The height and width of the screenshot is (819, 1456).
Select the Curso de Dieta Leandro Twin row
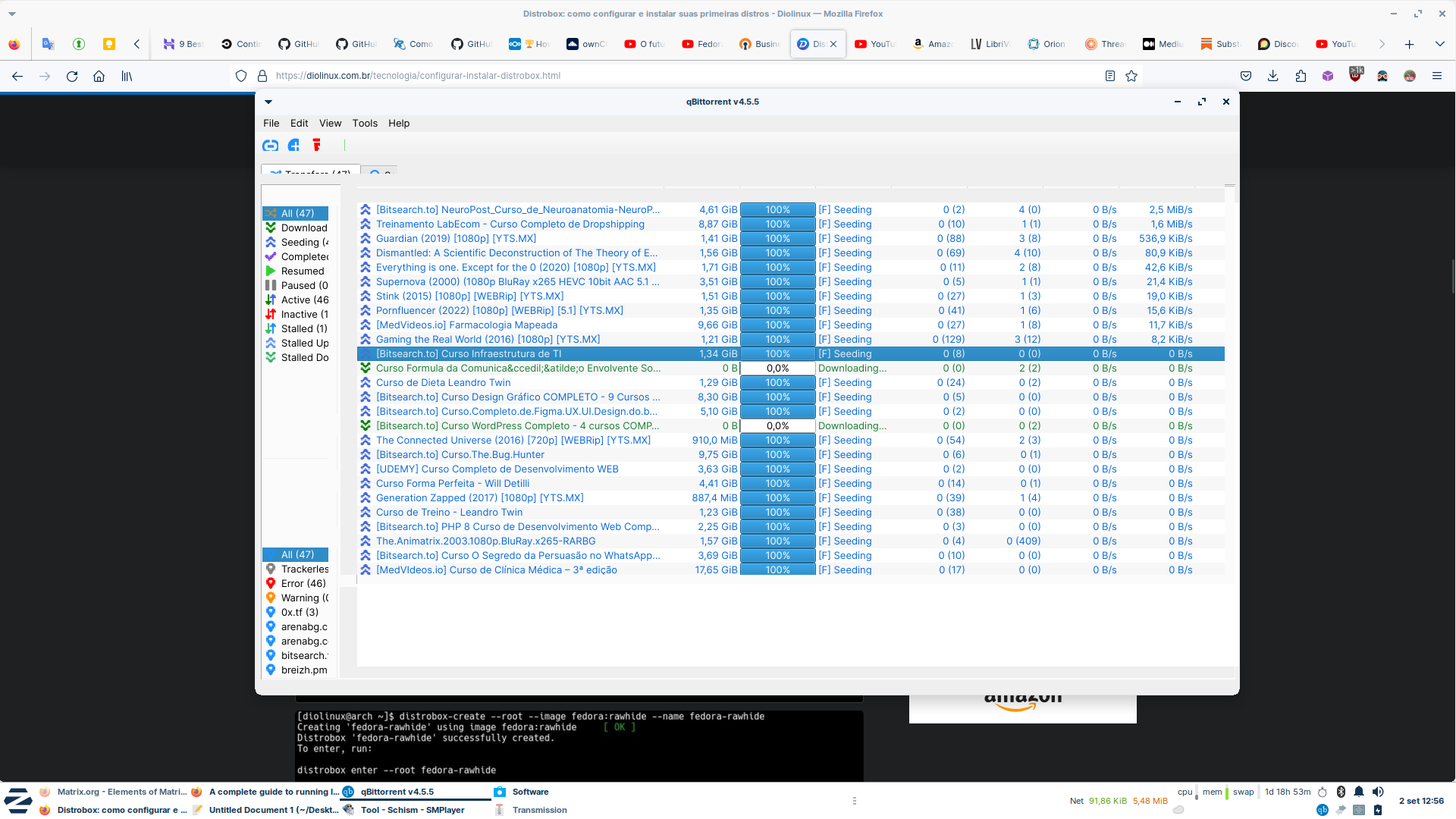(x=531, y=382)
